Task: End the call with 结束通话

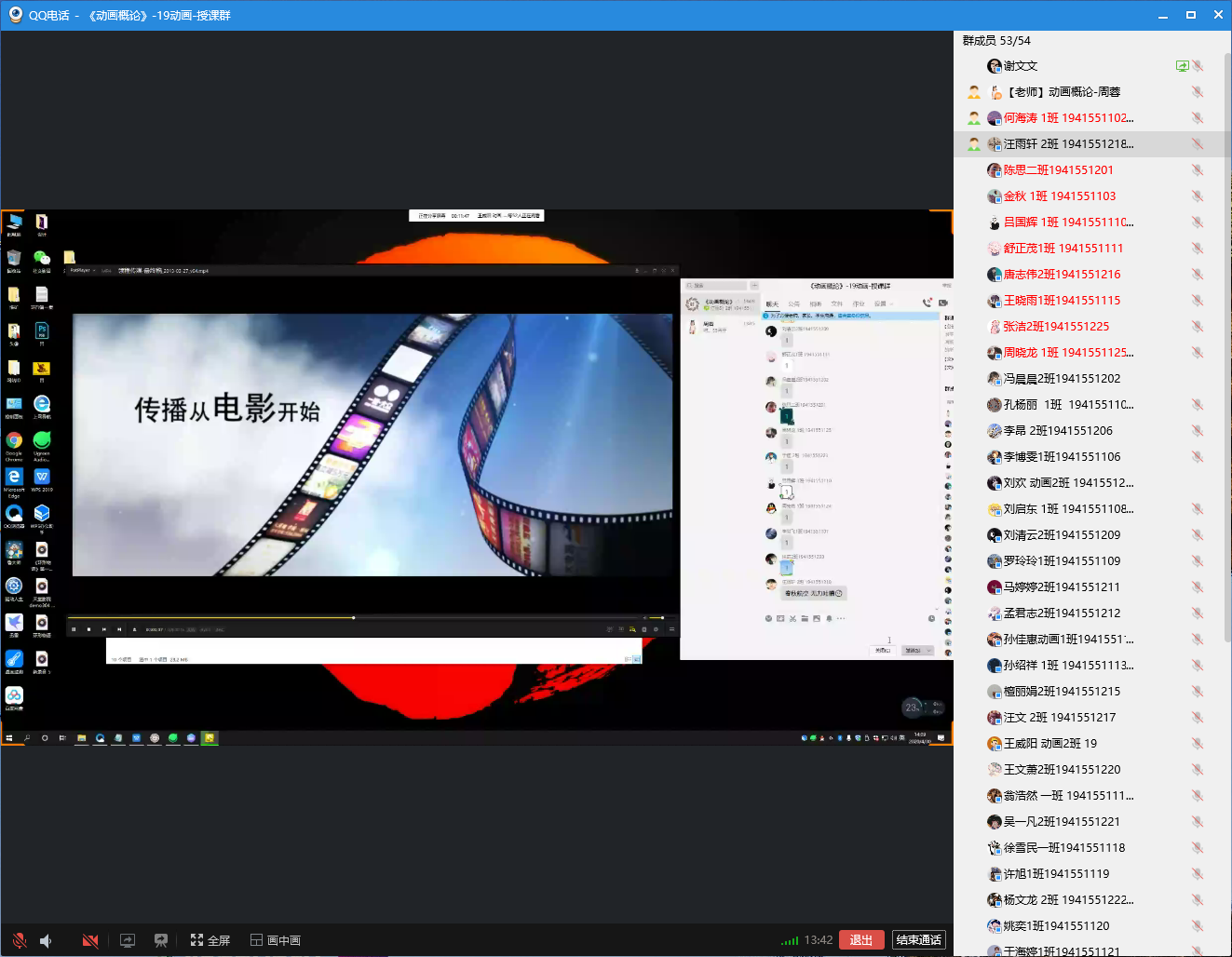Action: (918, 940)
